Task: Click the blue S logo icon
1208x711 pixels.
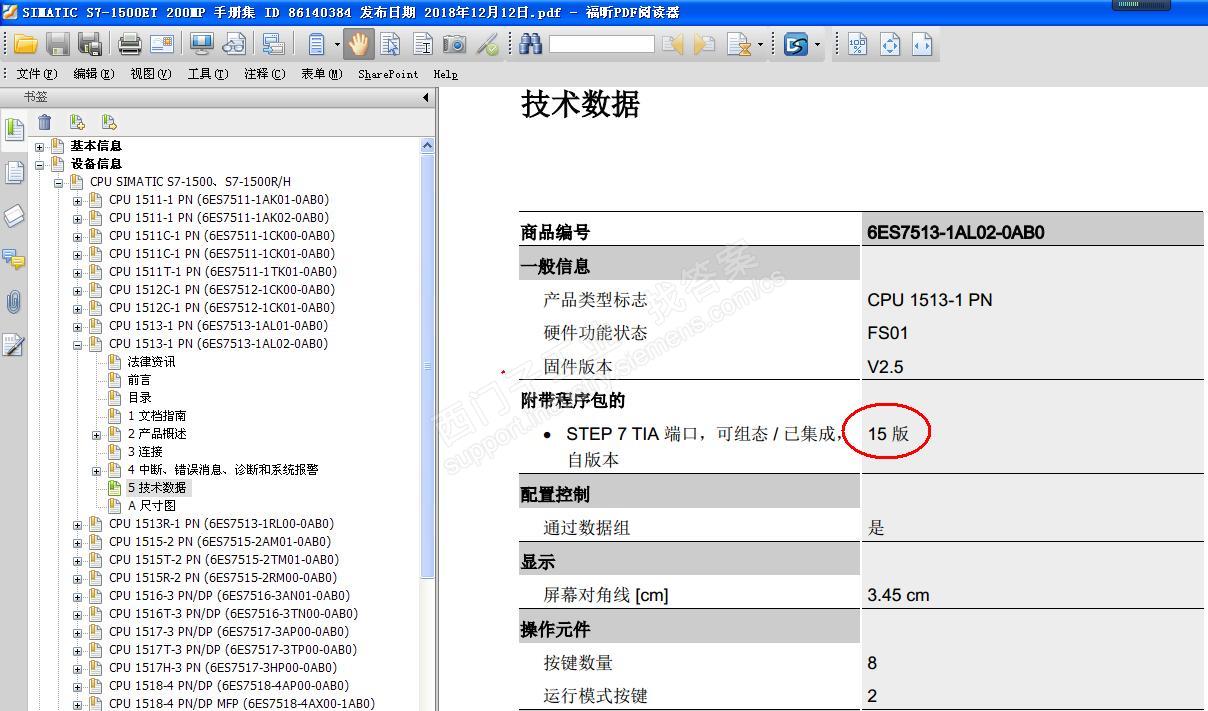Action: (x=796, y=44)
